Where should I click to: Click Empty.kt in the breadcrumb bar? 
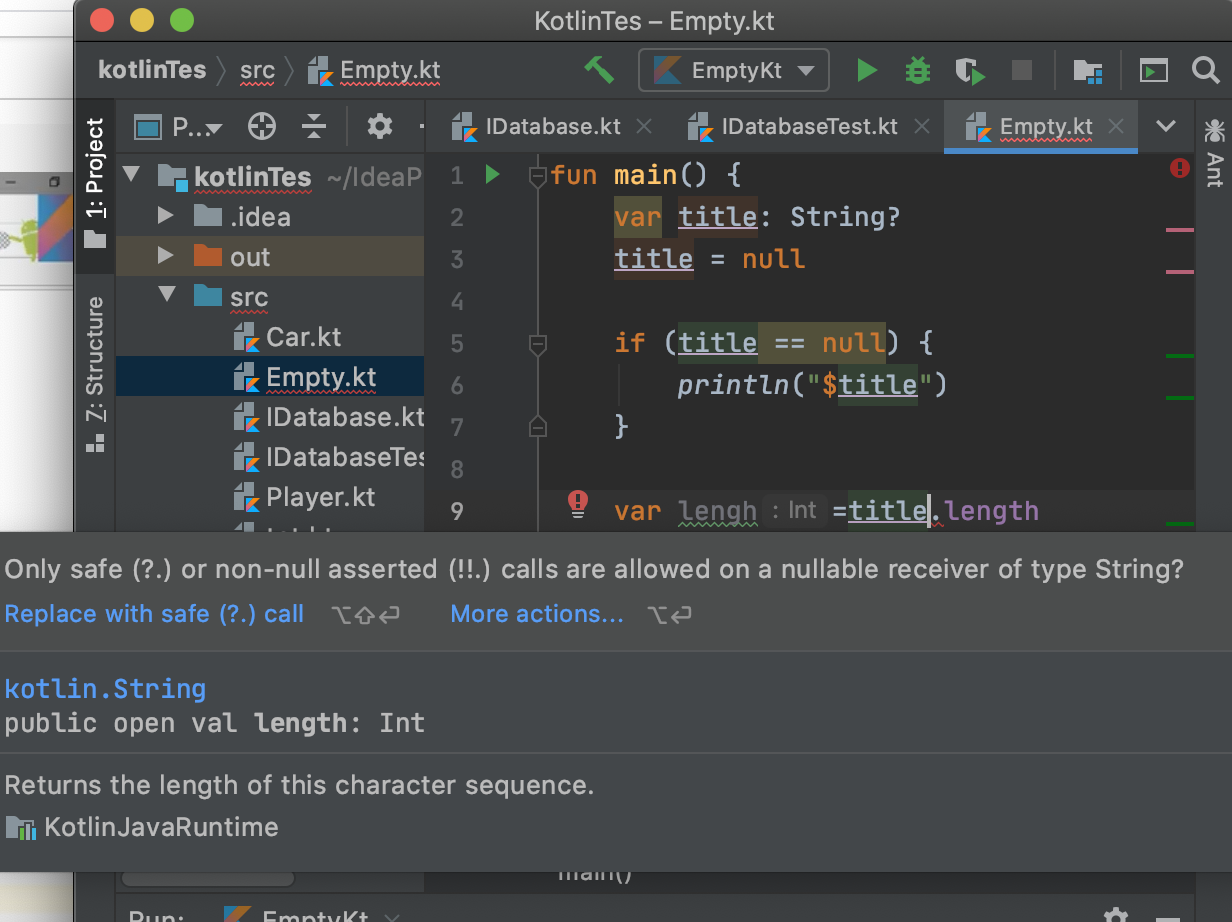(374, 70)
